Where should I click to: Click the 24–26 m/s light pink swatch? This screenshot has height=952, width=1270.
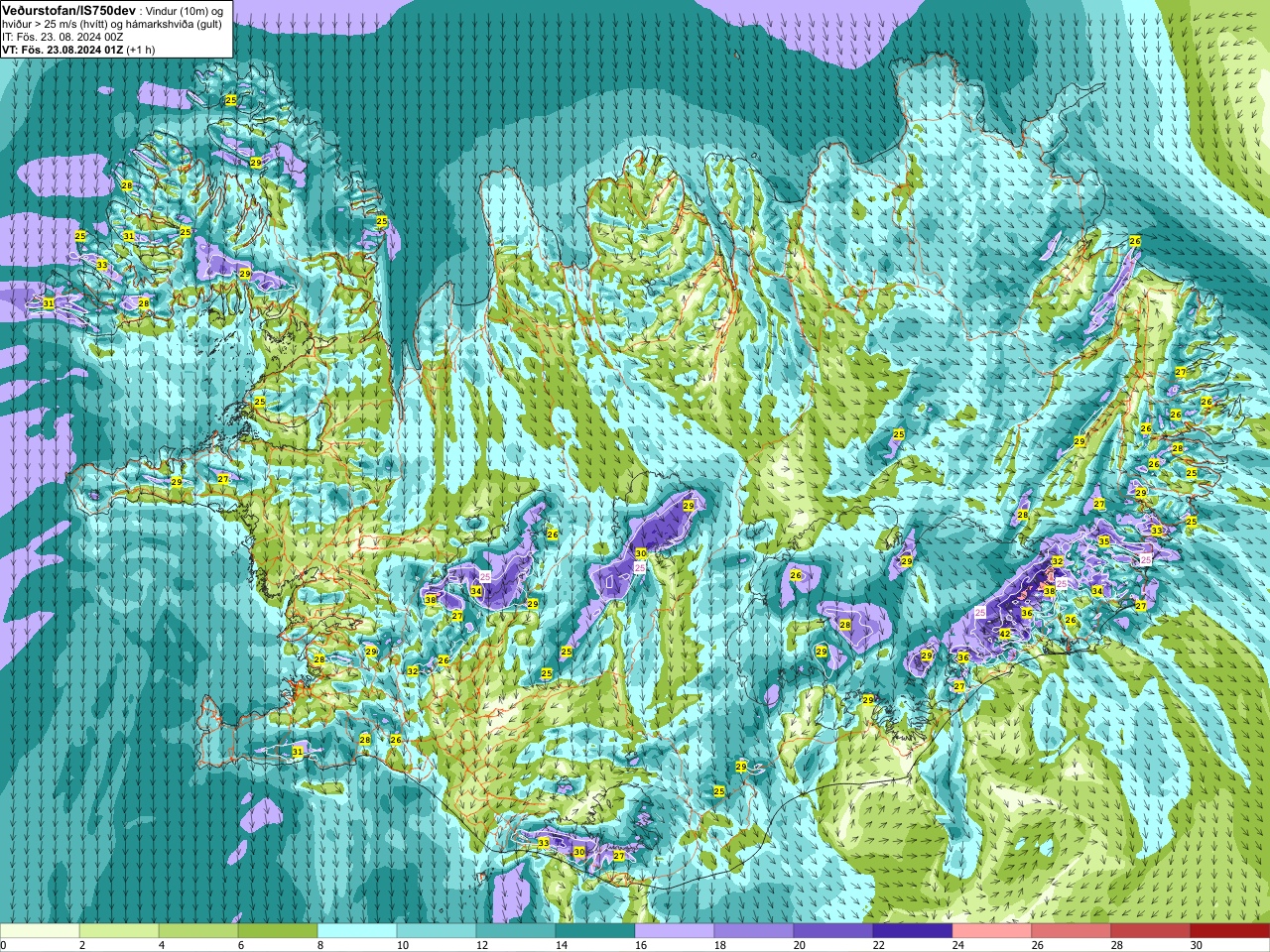(x=992, y=931)
